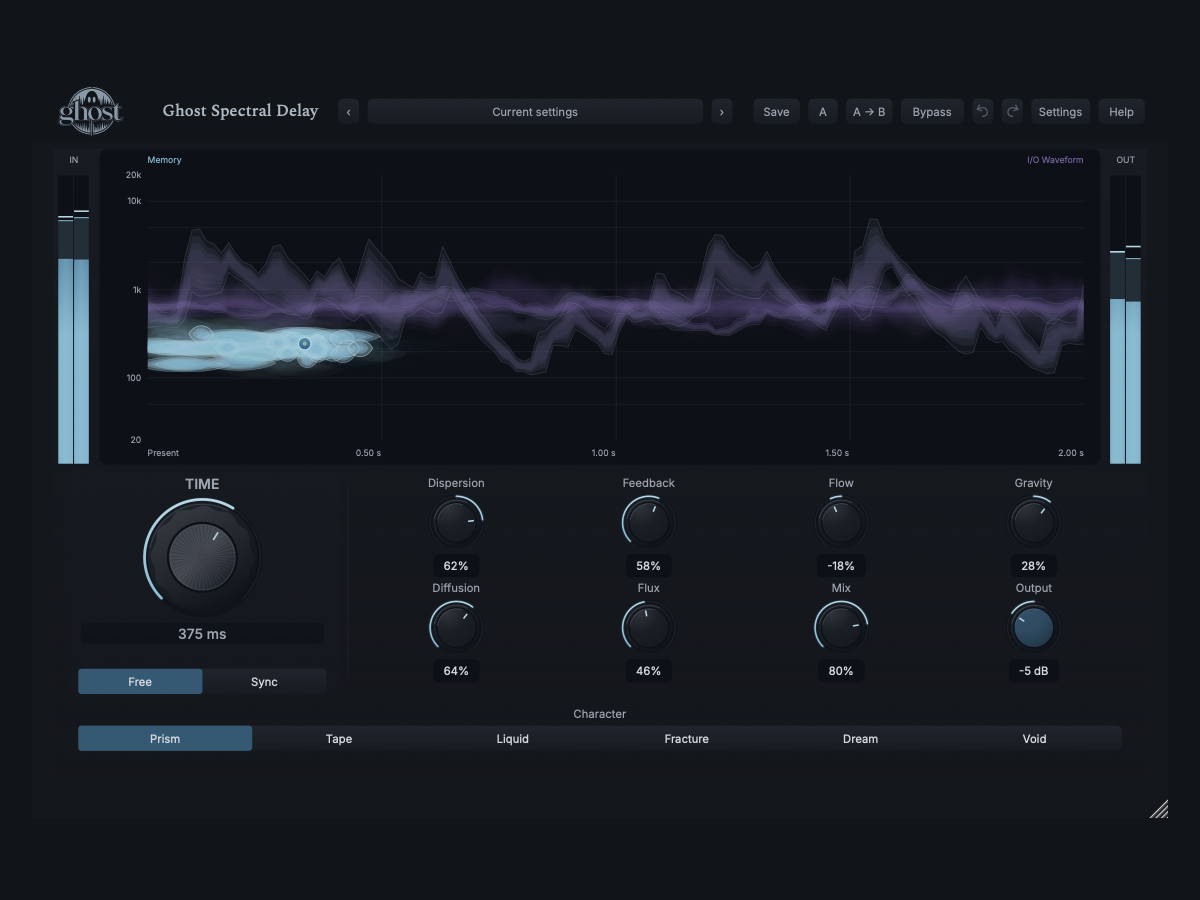Viewport: 1200px width, 900px height.
Task: Click the redo arrow icon
Action: (x=1012, y=112)
